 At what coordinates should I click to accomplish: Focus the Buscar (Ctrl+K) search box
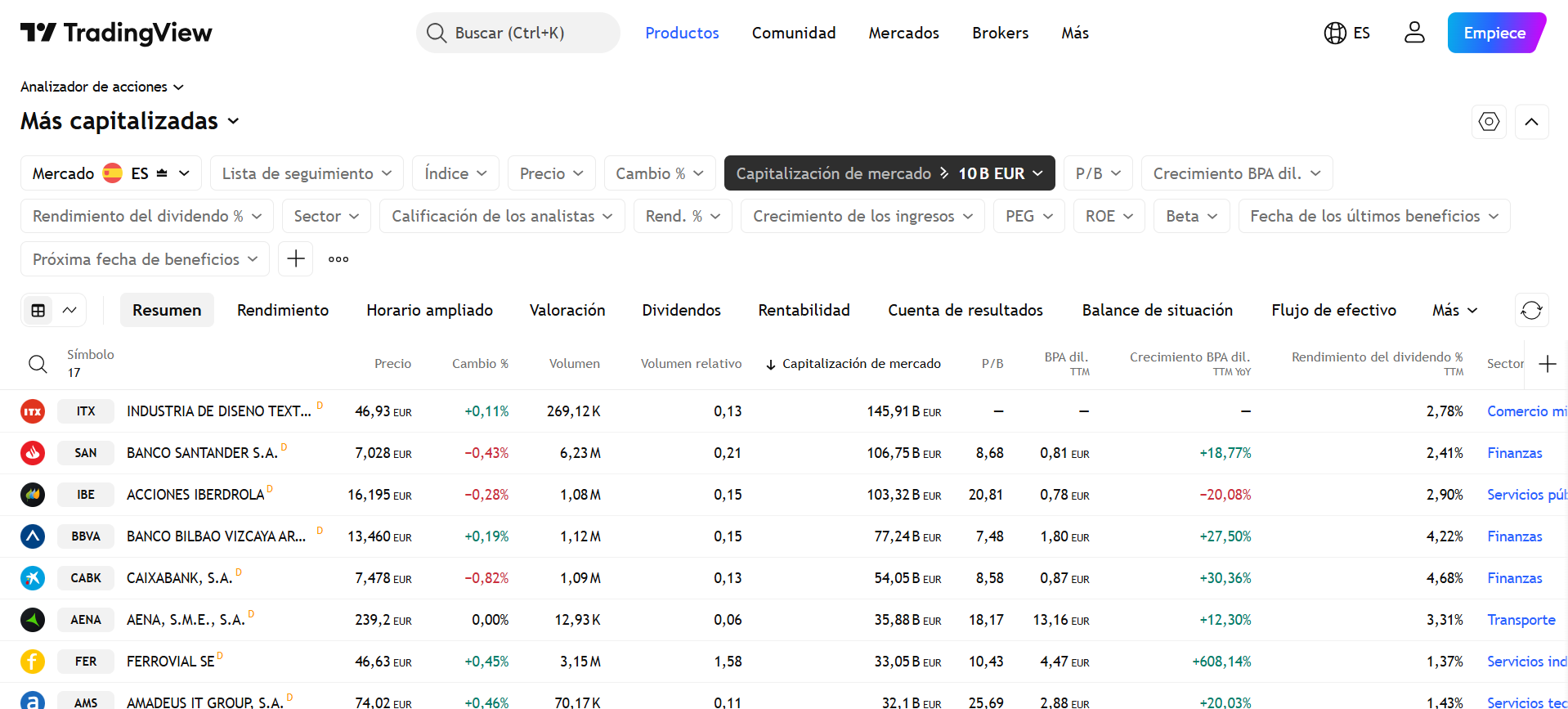pos(517,33)
